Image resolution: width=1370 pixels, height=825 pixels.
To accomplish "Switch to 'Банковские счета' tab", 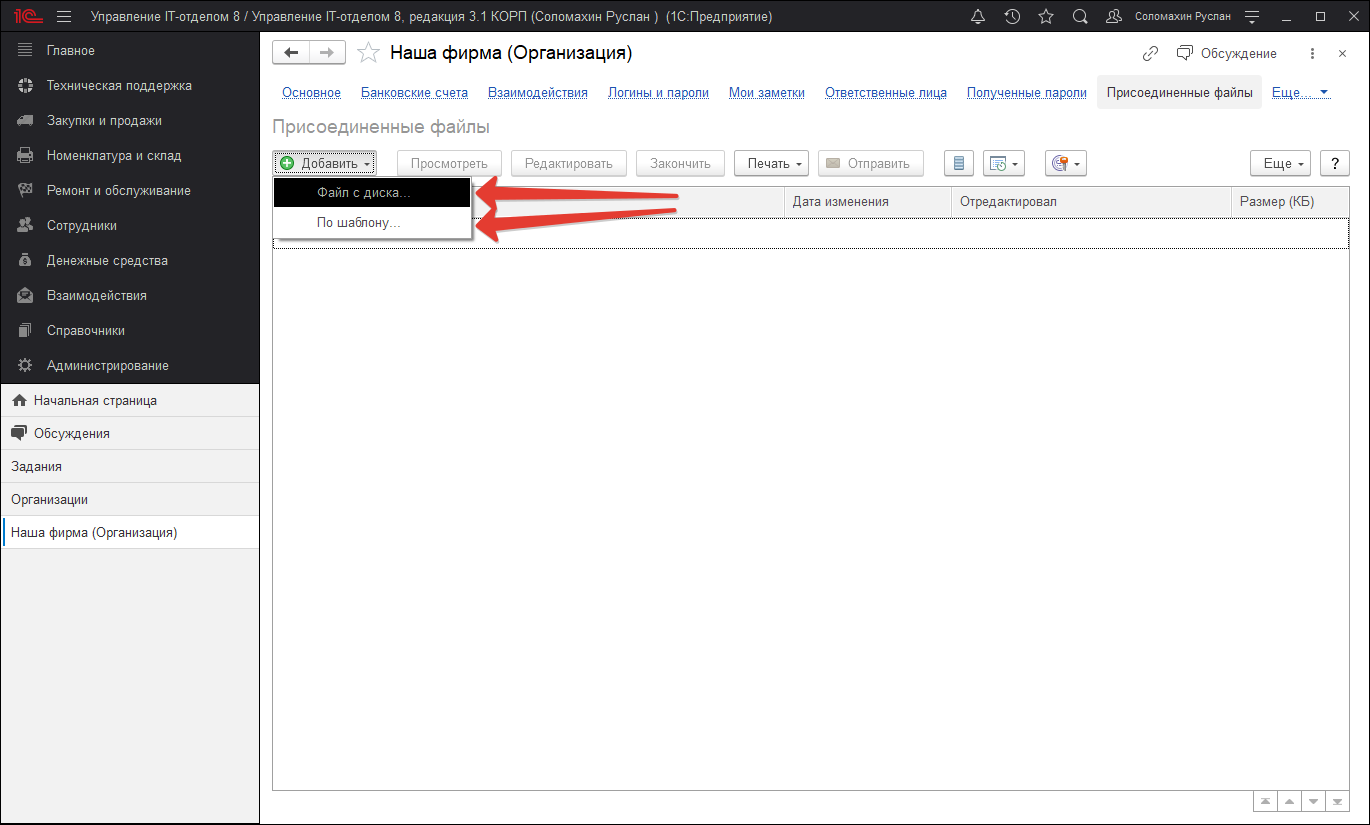I will 414,93.
